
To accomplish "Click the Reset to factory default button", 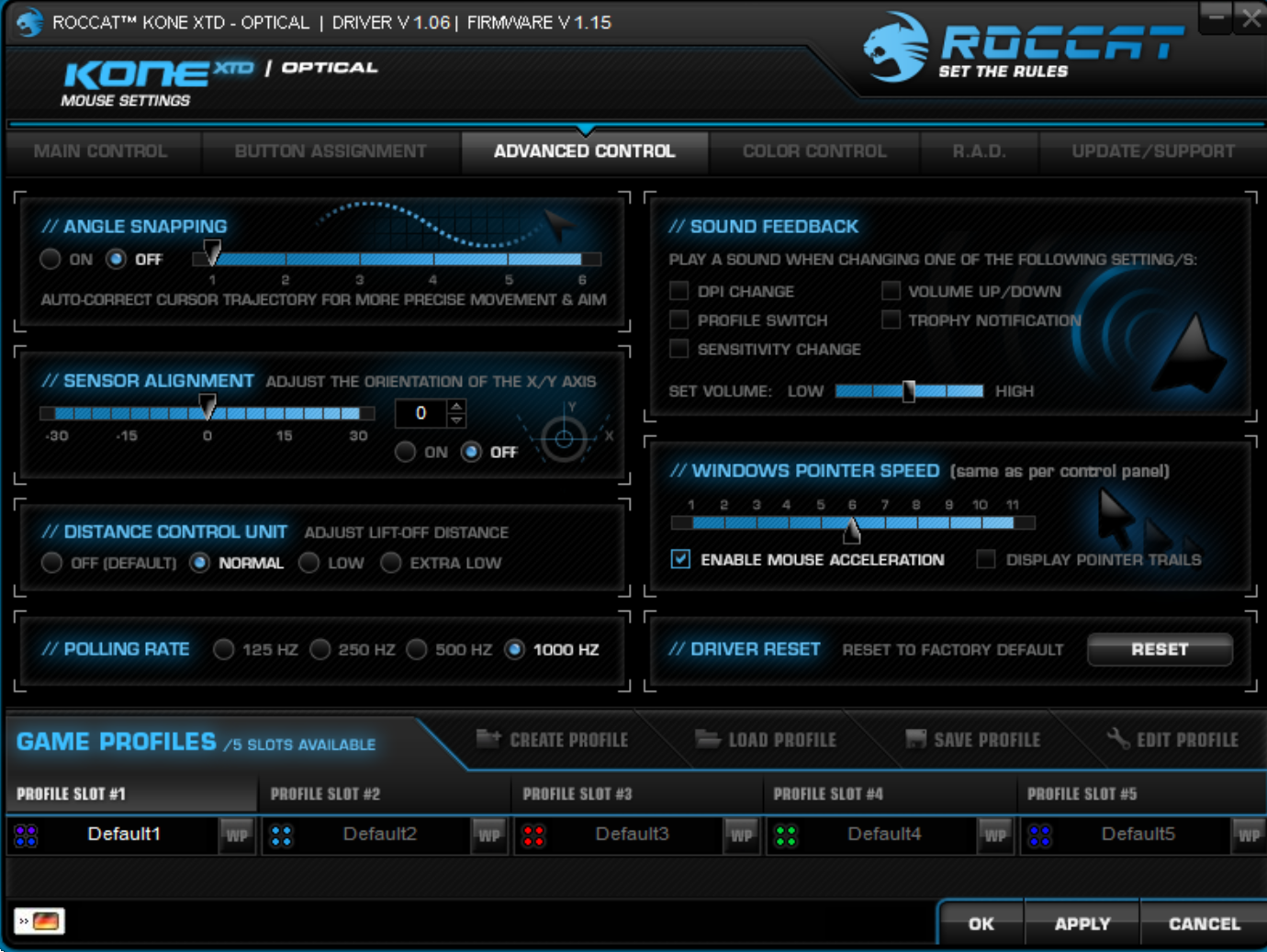I will (x=1160, y=649).
